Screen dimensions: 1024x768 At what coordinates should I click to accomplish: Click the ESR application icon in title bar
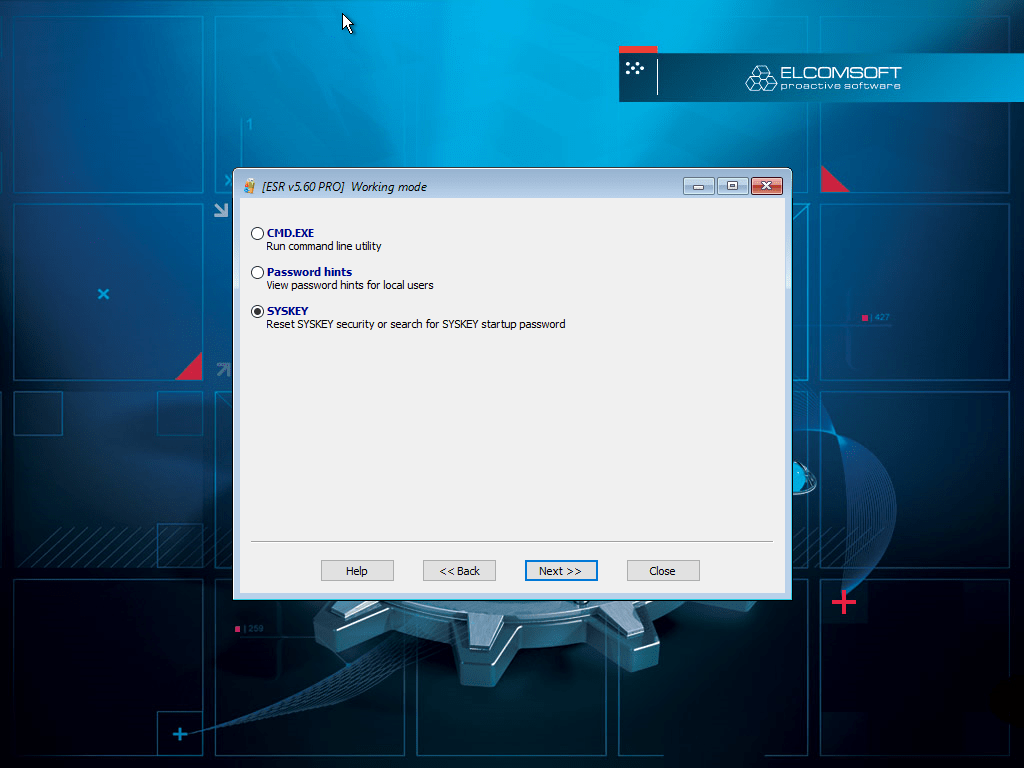(249, 187)
